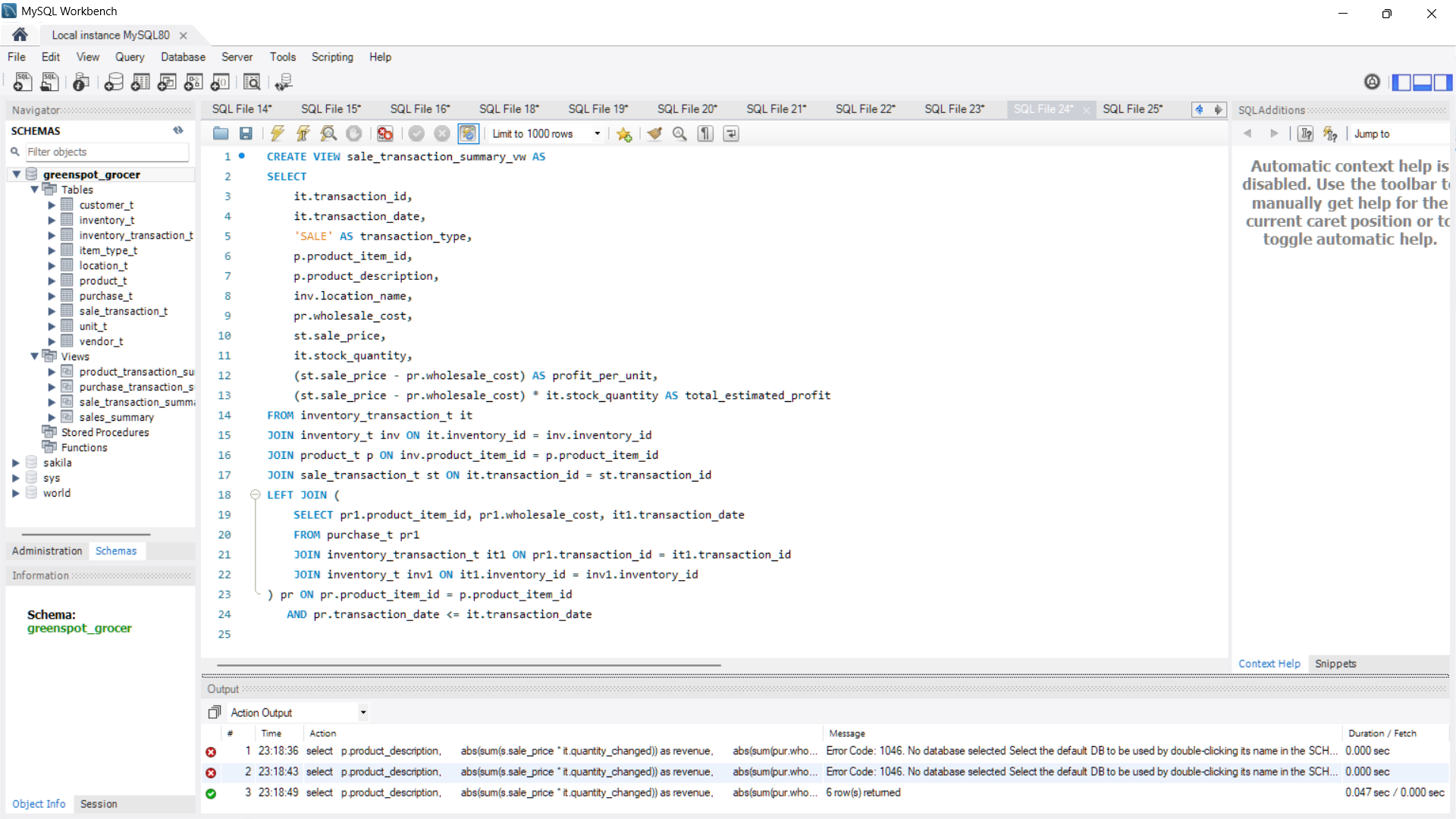Open the File menu
This screenshot has width=1456, height=819.
[17, 57]
